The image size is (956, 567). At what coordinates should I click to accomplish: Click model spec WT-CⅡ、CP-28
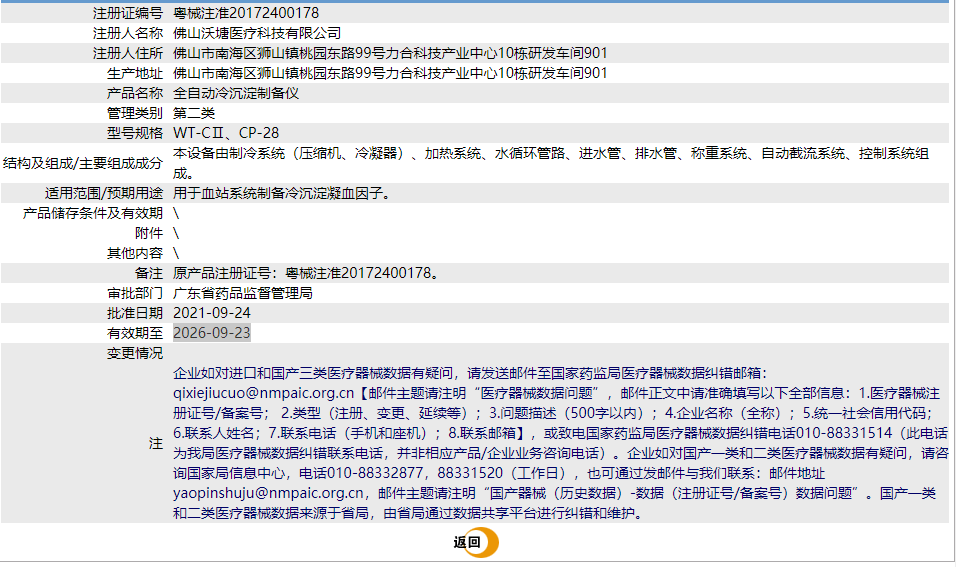226,133
